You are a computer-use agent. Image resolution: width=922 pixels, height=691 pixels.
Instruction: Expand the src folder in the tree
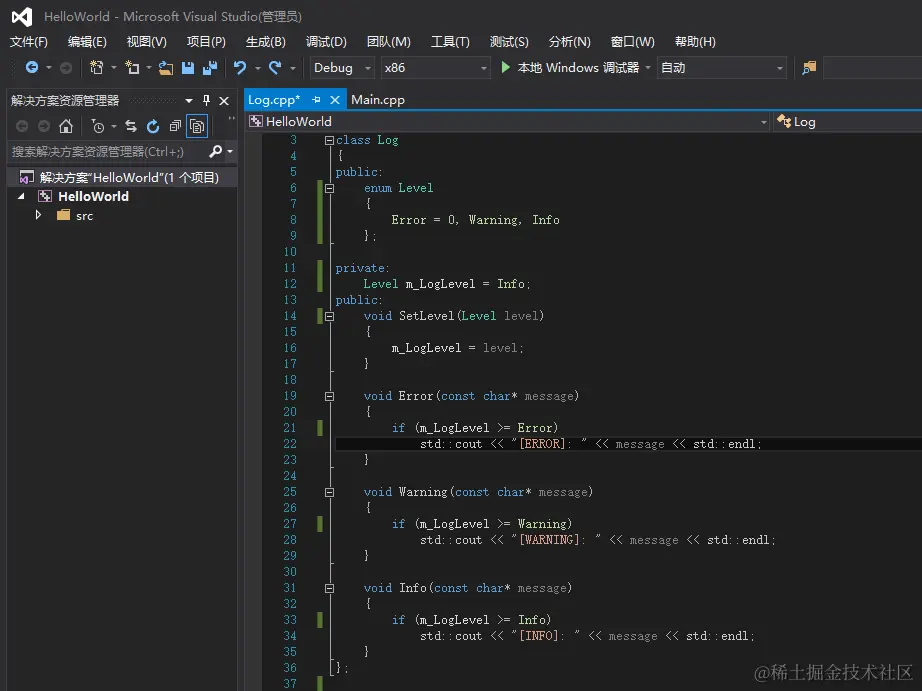(x=39, y=215)
